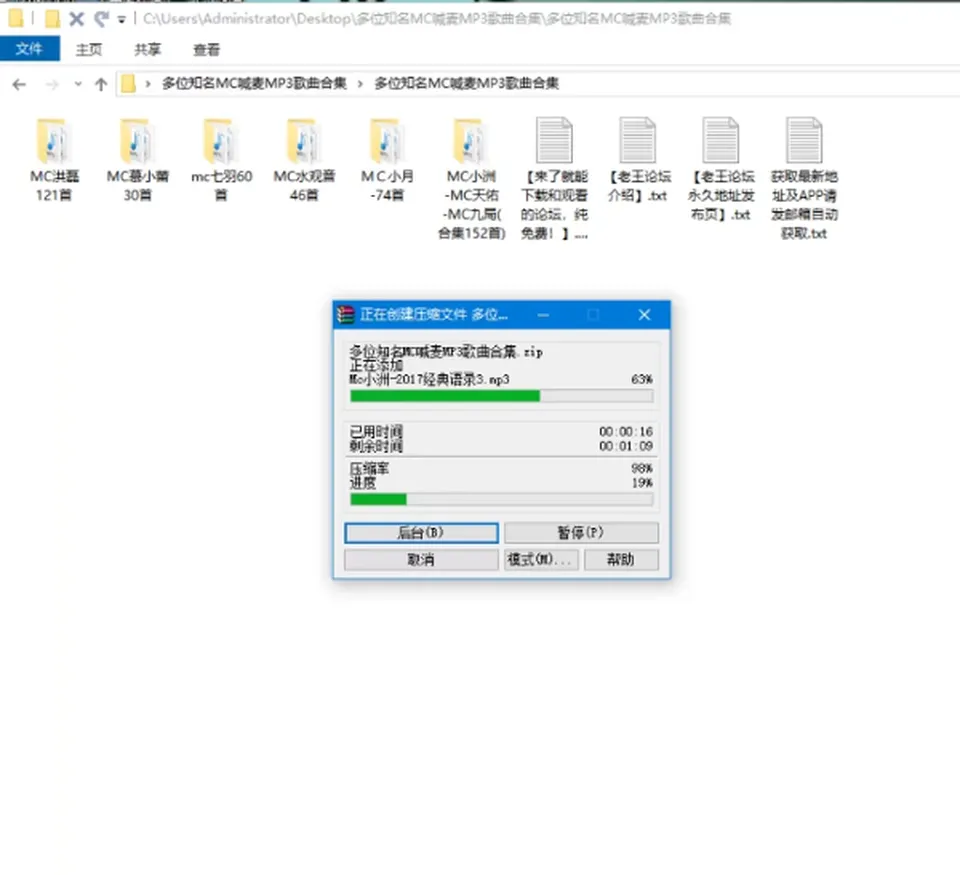Click the WinRAR icon in dialog title bar

pos(346,315)
